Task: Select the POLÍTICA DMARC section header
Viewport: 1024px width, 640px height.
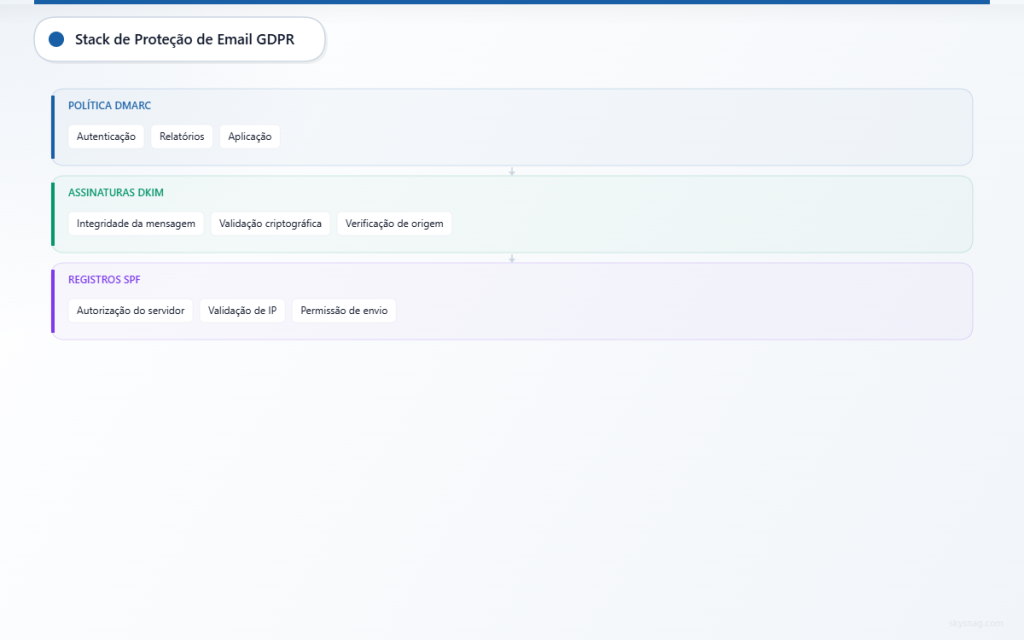Action: tap(108, 105)
